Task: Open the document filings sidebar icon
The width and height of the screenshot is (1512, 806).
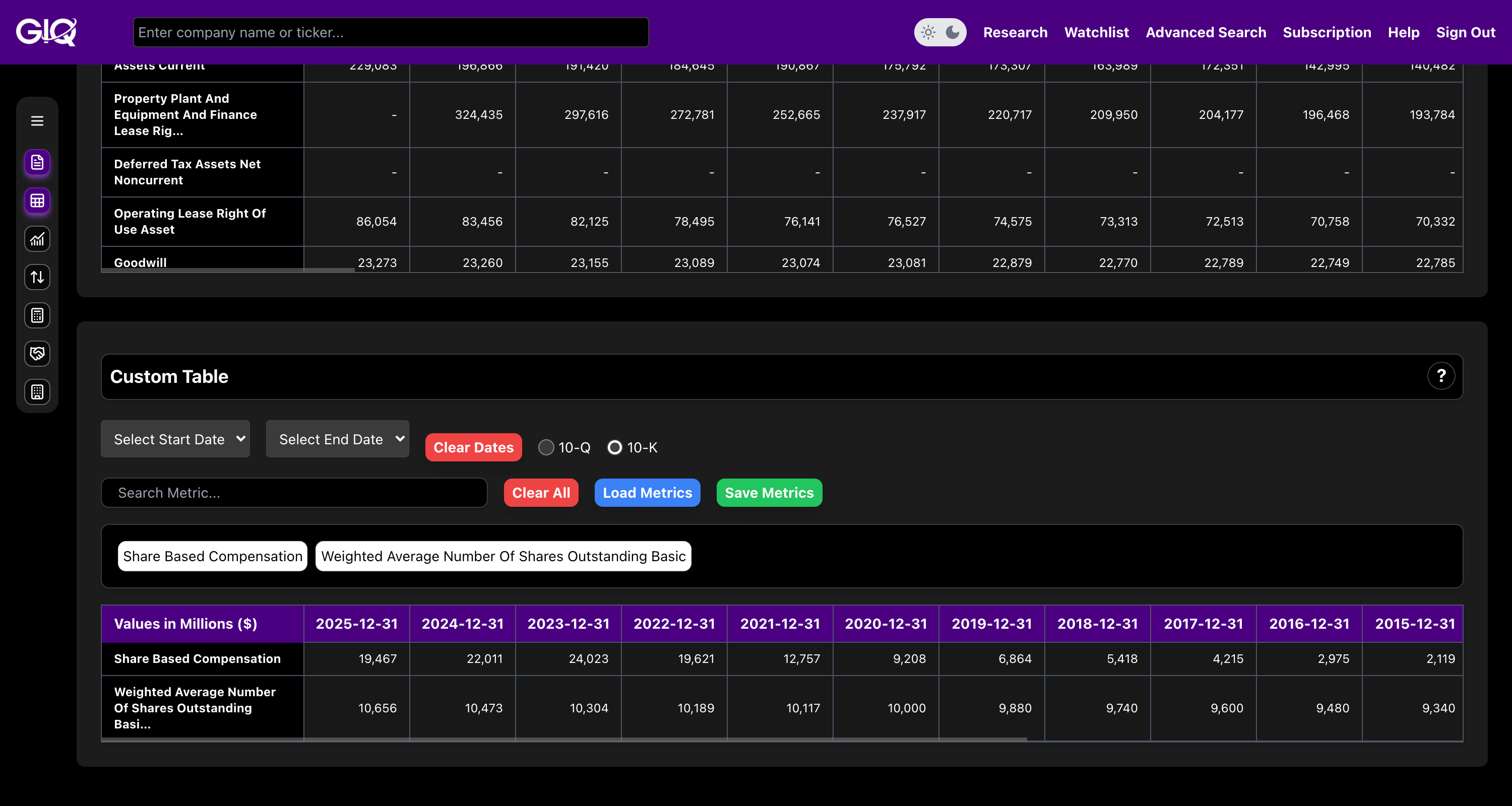Action: point(37,163)
